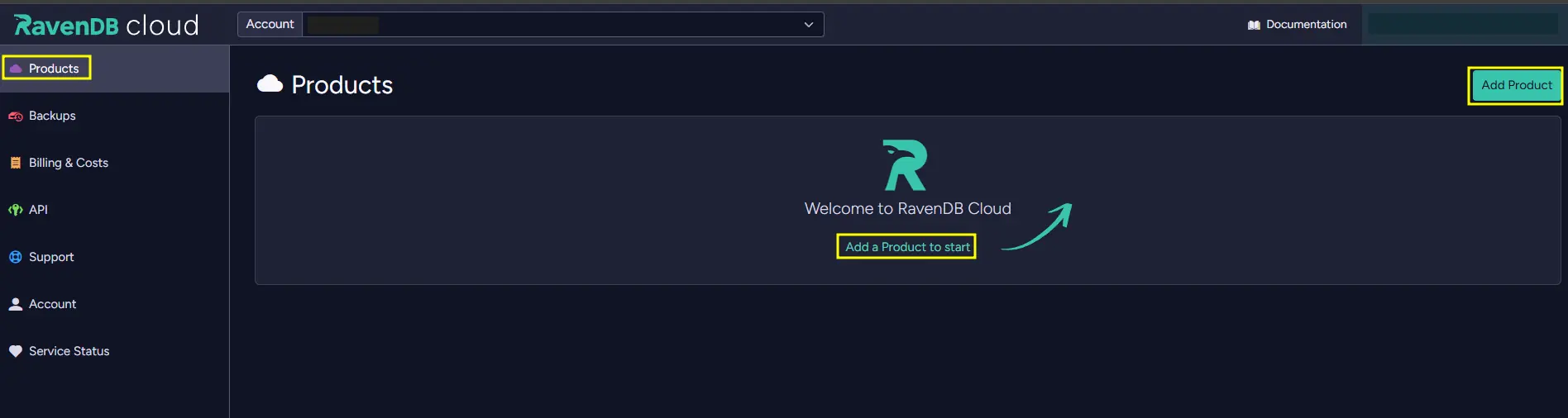Screen dimensions: 1568x418
Task: Click the white cloud icon beside Products heading
Action: coord(270,83)
